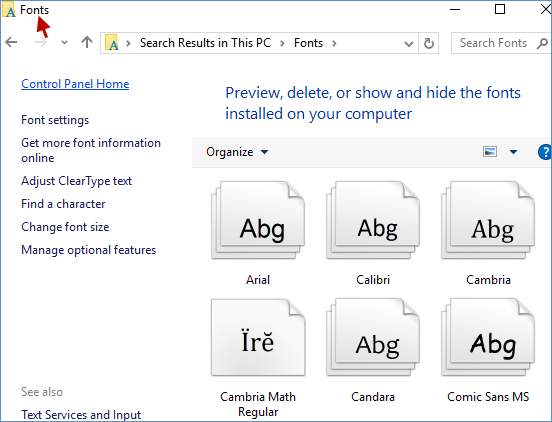
Task: Select 'Search Results in This PC' breadcrumb
Action: pos(205,43)
